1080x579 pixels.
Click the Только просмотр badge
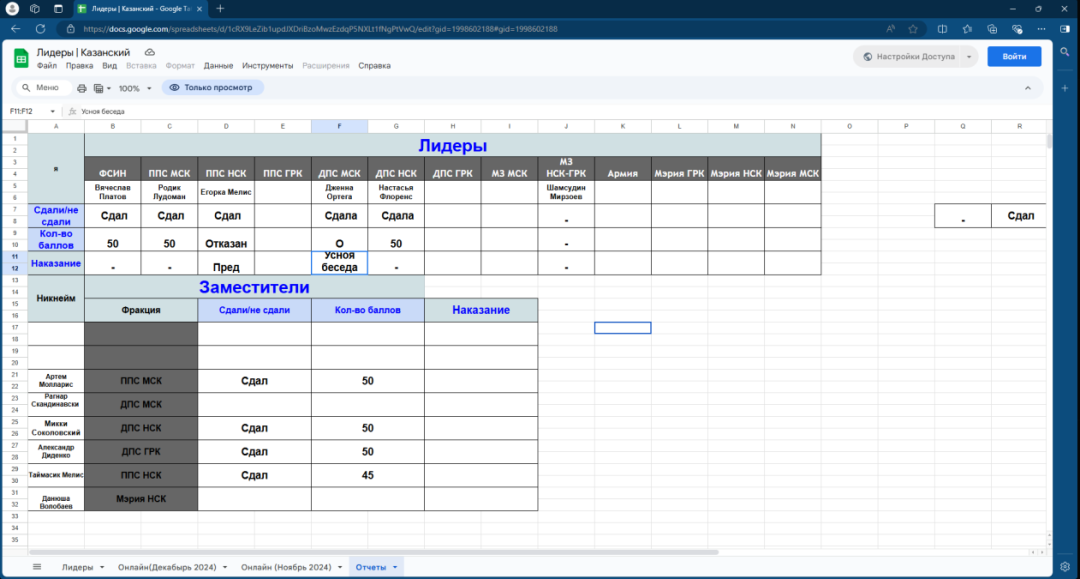click(211, 87)
